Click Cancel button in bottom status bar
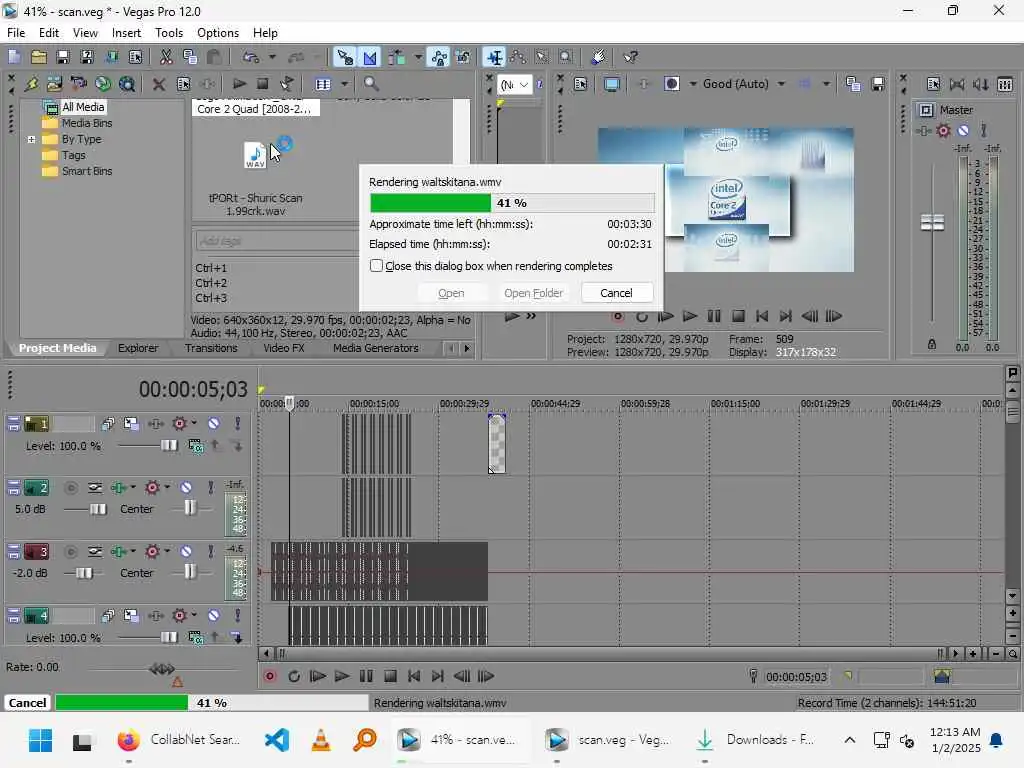 coord(27,703)
